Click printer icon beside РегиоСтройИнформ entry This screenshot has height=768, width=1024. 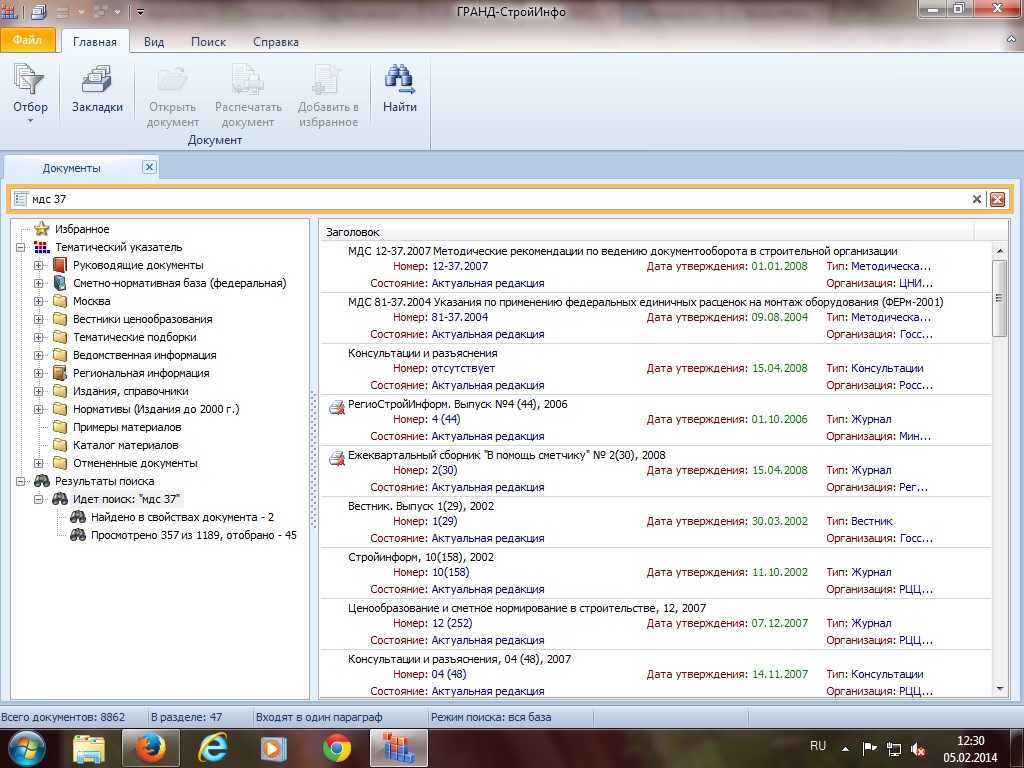336,406
